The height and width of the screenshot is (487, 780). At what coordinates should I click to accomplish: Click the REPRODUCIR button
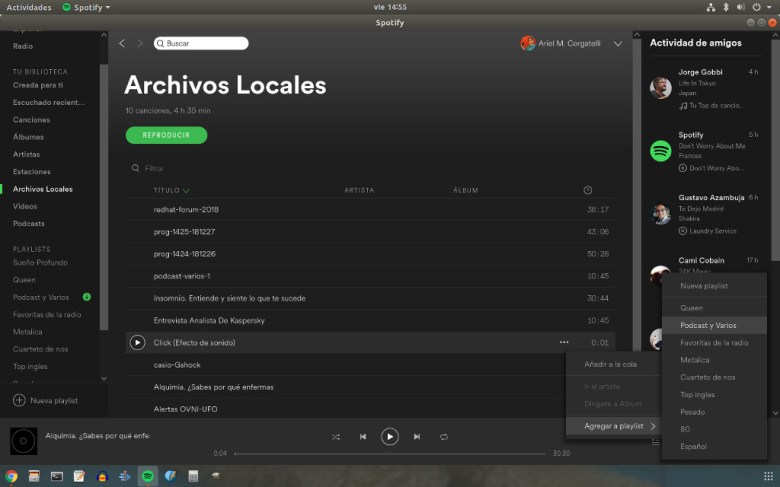coord(166,135)
